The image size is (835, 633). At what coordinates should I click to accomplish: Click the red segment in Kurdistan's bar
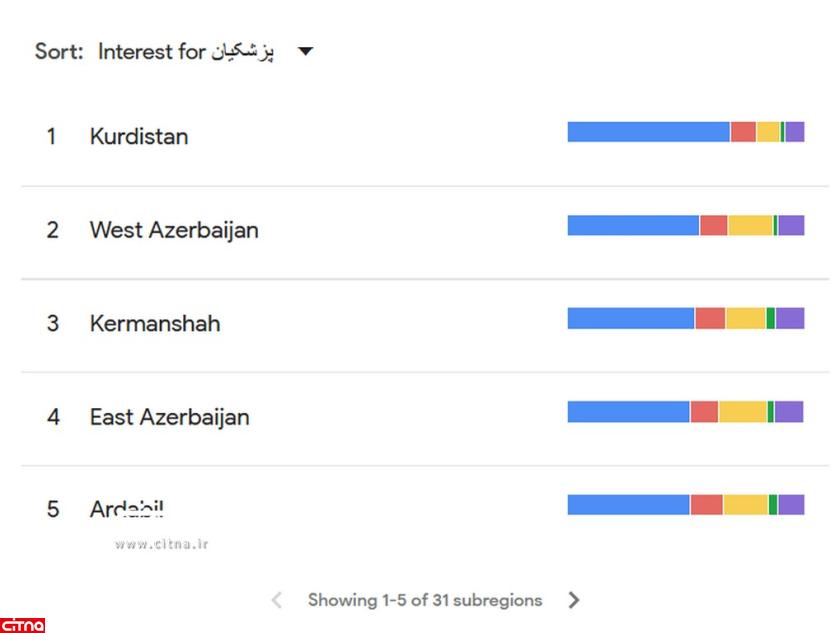tap(743, 132)
